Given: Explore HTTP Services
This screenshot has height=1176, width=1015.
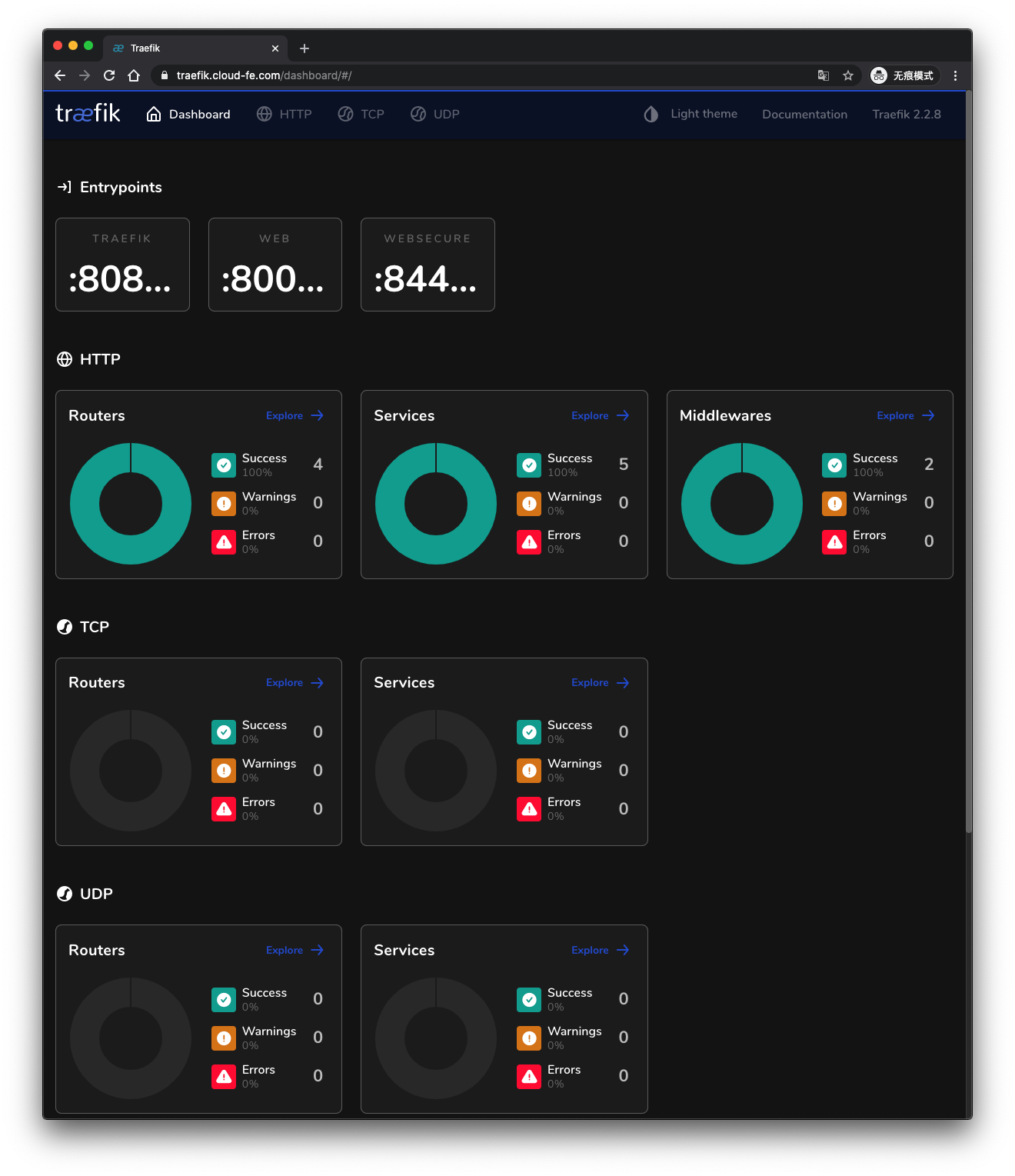Looking at the screenshot, I should (x=600, y=415).
